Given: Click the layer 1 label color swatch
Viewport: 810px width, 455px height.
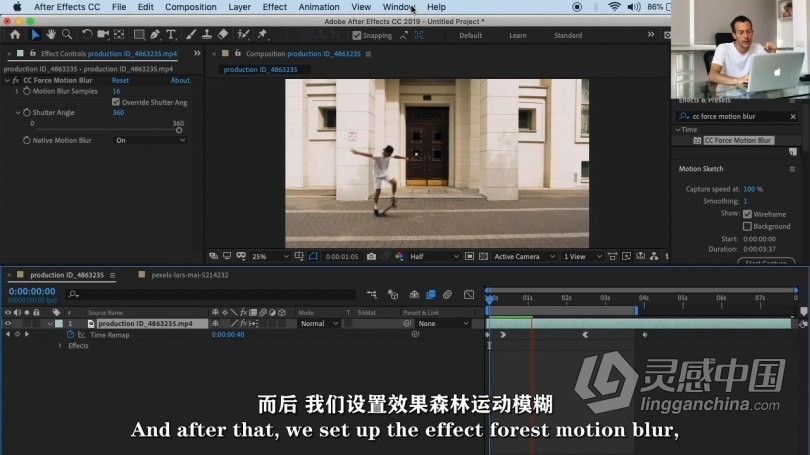Looking at the screenshot, I should coord(59,323).
